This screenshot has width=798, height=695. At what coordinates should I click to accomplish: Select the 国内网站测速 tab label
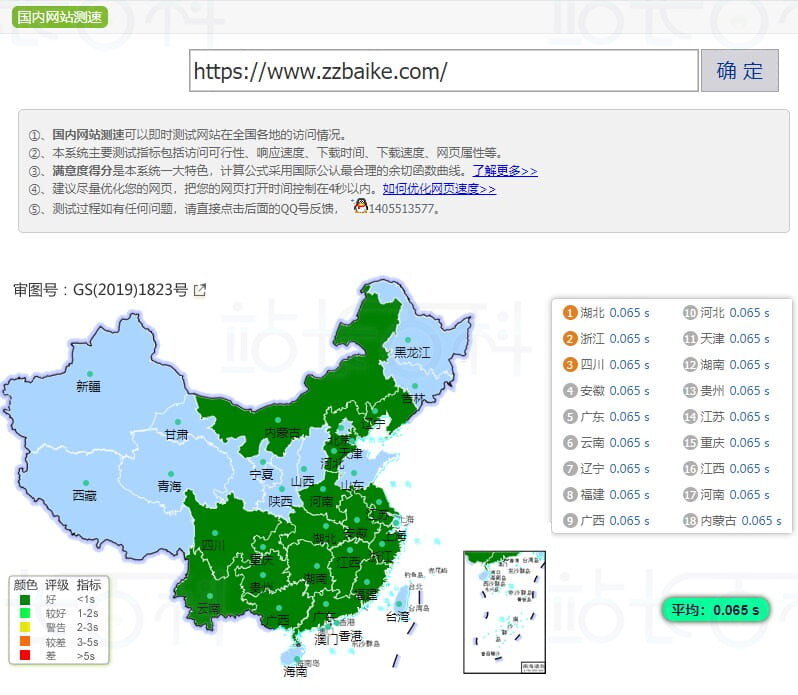[60, 17]
